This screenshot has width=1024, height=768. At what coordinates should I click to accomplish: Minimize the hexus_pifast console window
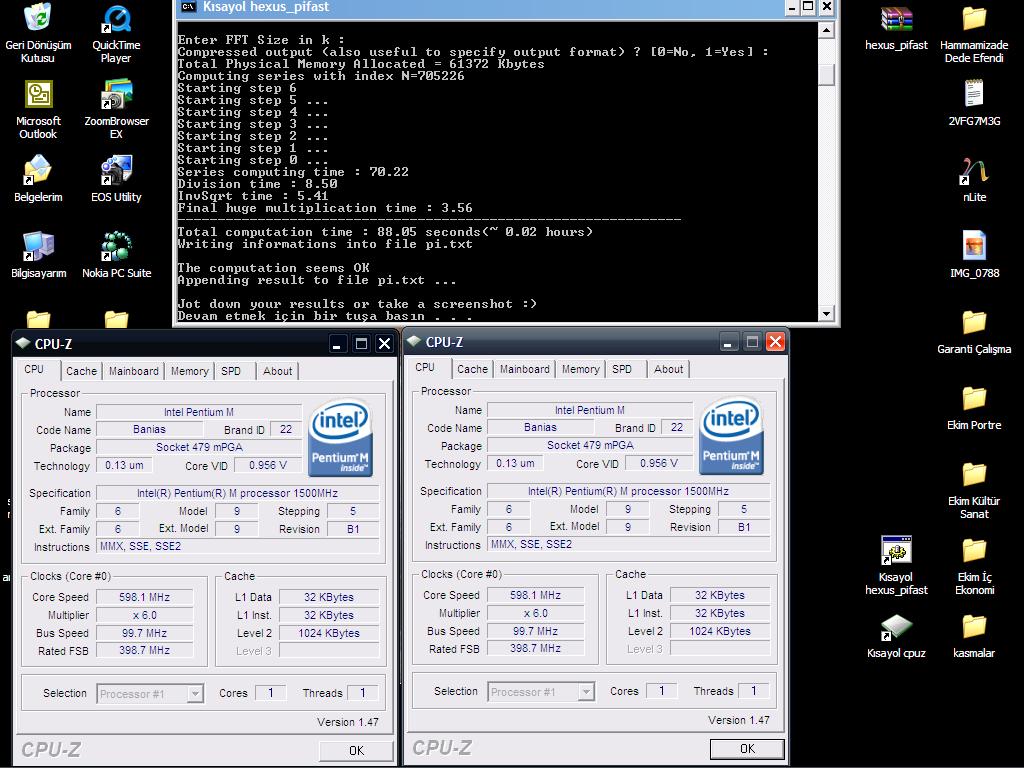pyautogui.click(x=792, y=7)
